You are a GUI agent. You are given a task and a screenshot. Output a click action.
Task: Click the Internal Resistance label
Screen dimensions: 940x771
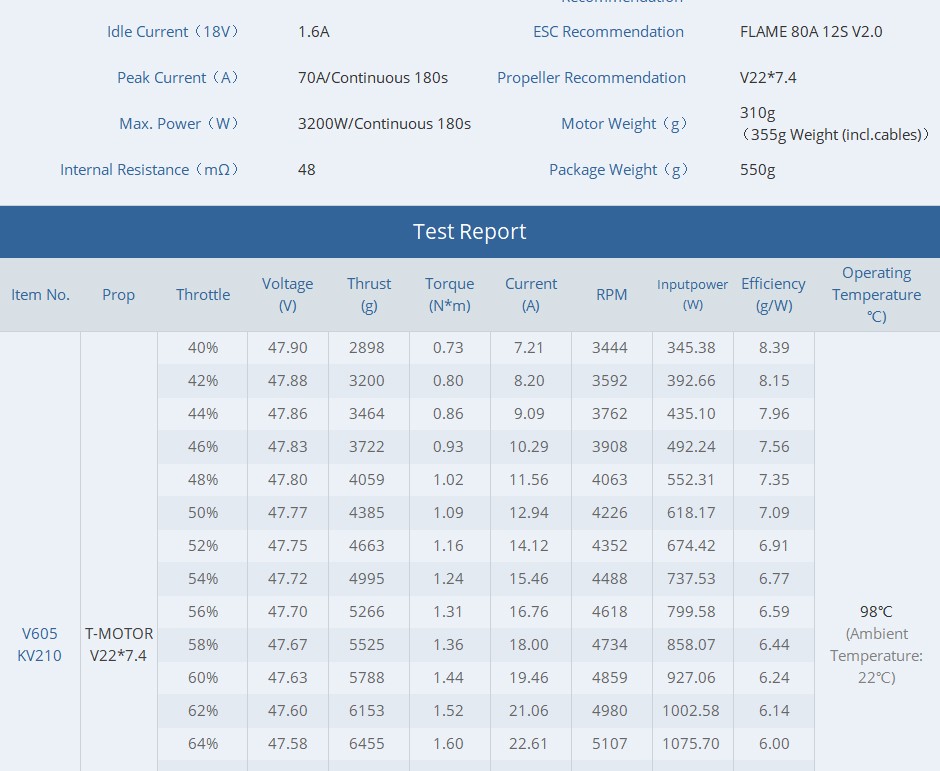150,170
